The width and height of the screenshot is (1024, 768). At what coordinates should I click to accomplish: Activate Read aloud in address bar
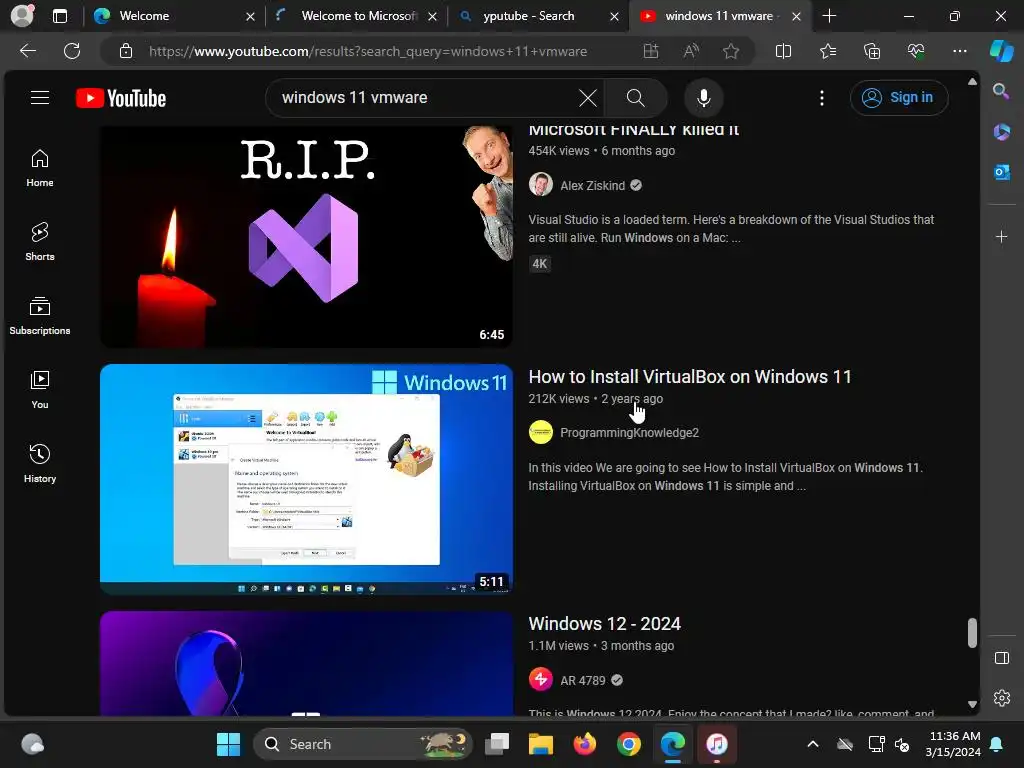[x=691, y=51]
